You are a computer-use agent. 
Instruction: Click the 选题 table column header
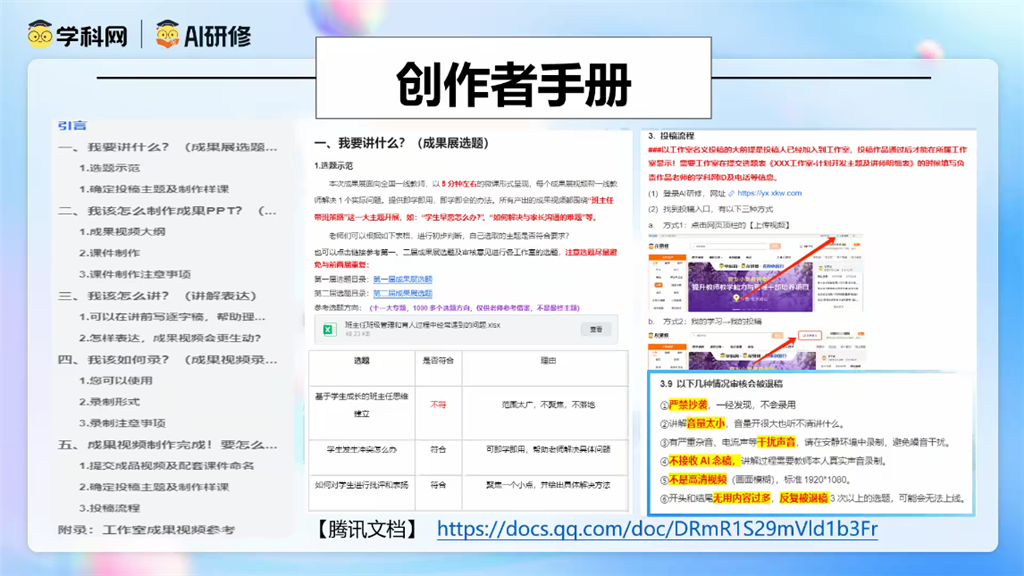point(362,360)
